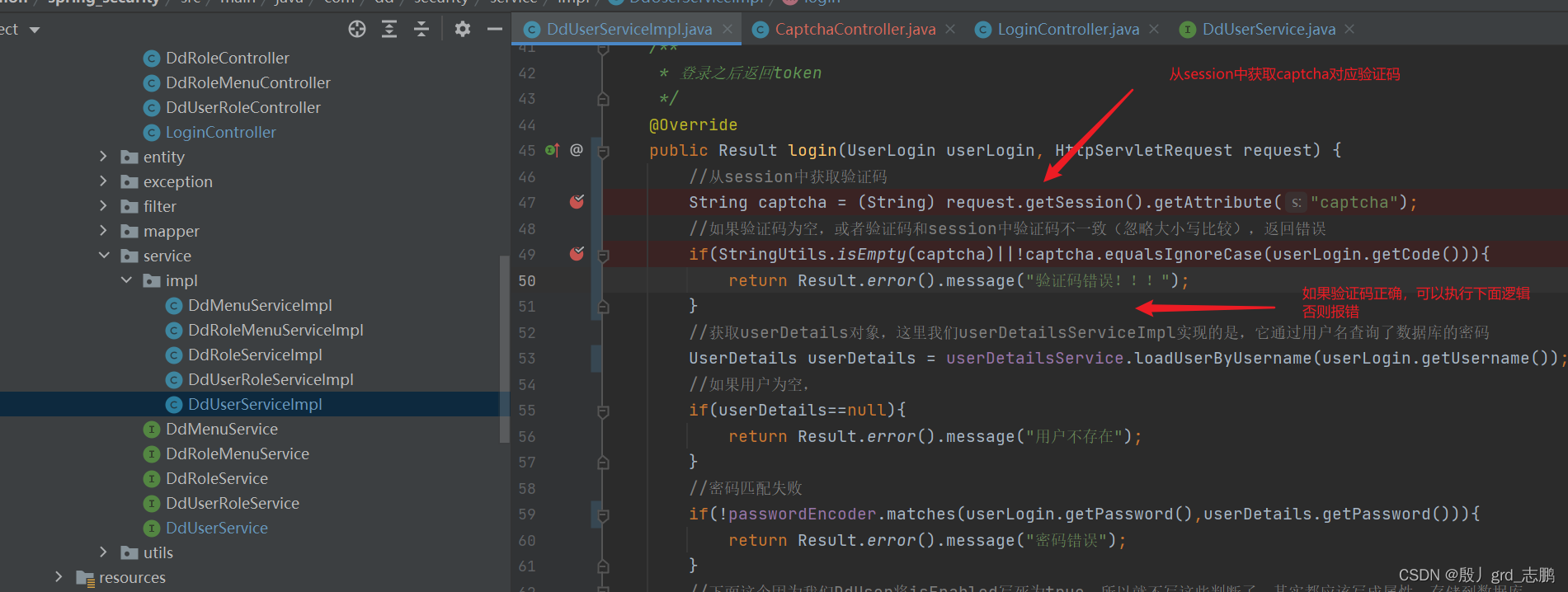Click the fold marker at line 55
This screenshot has width=1568, height=592.
pyautogui.click(x=603, y=411)
